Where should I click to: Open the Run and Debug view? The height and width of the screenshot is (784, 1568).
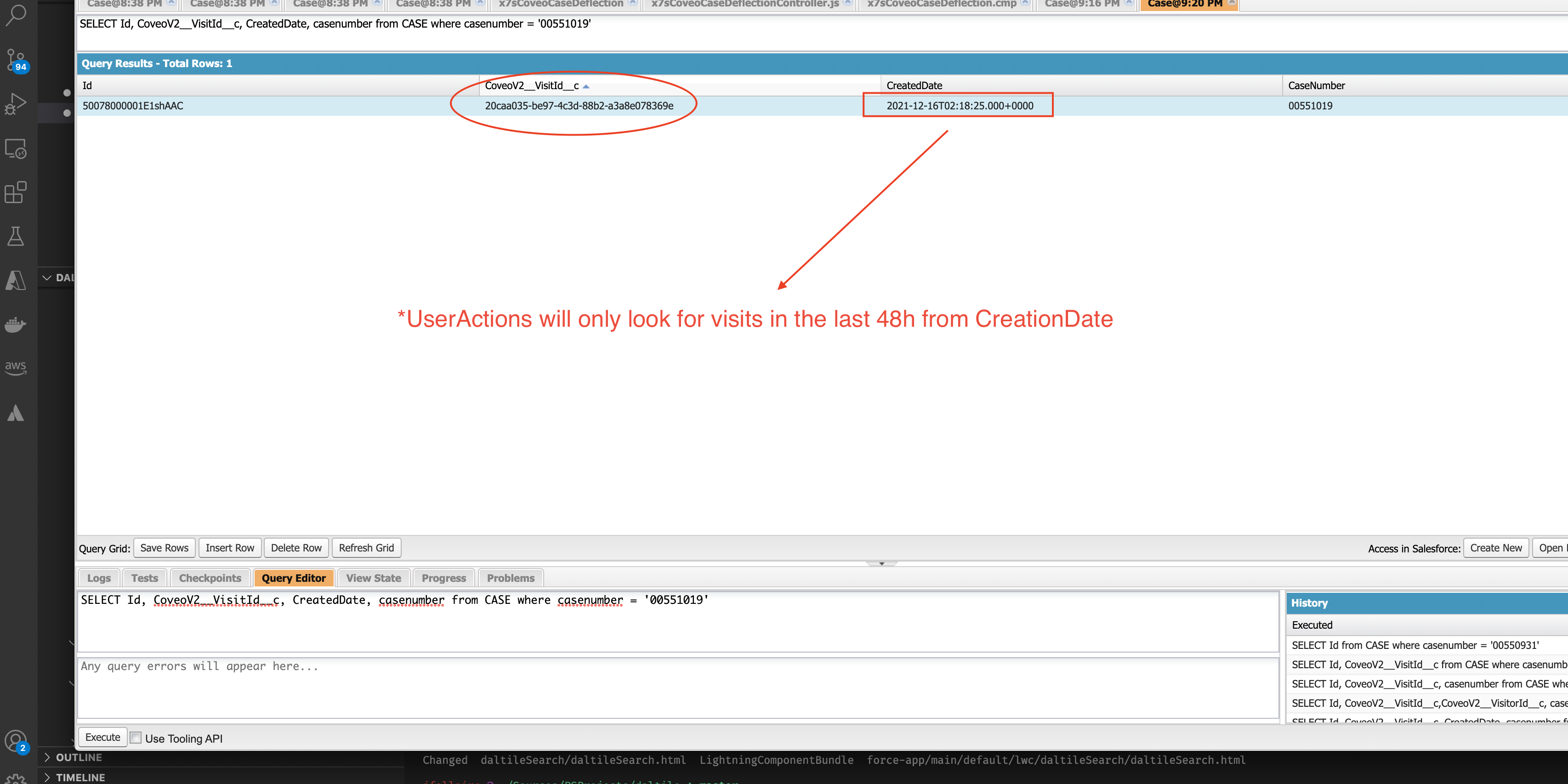pos(16,103)
